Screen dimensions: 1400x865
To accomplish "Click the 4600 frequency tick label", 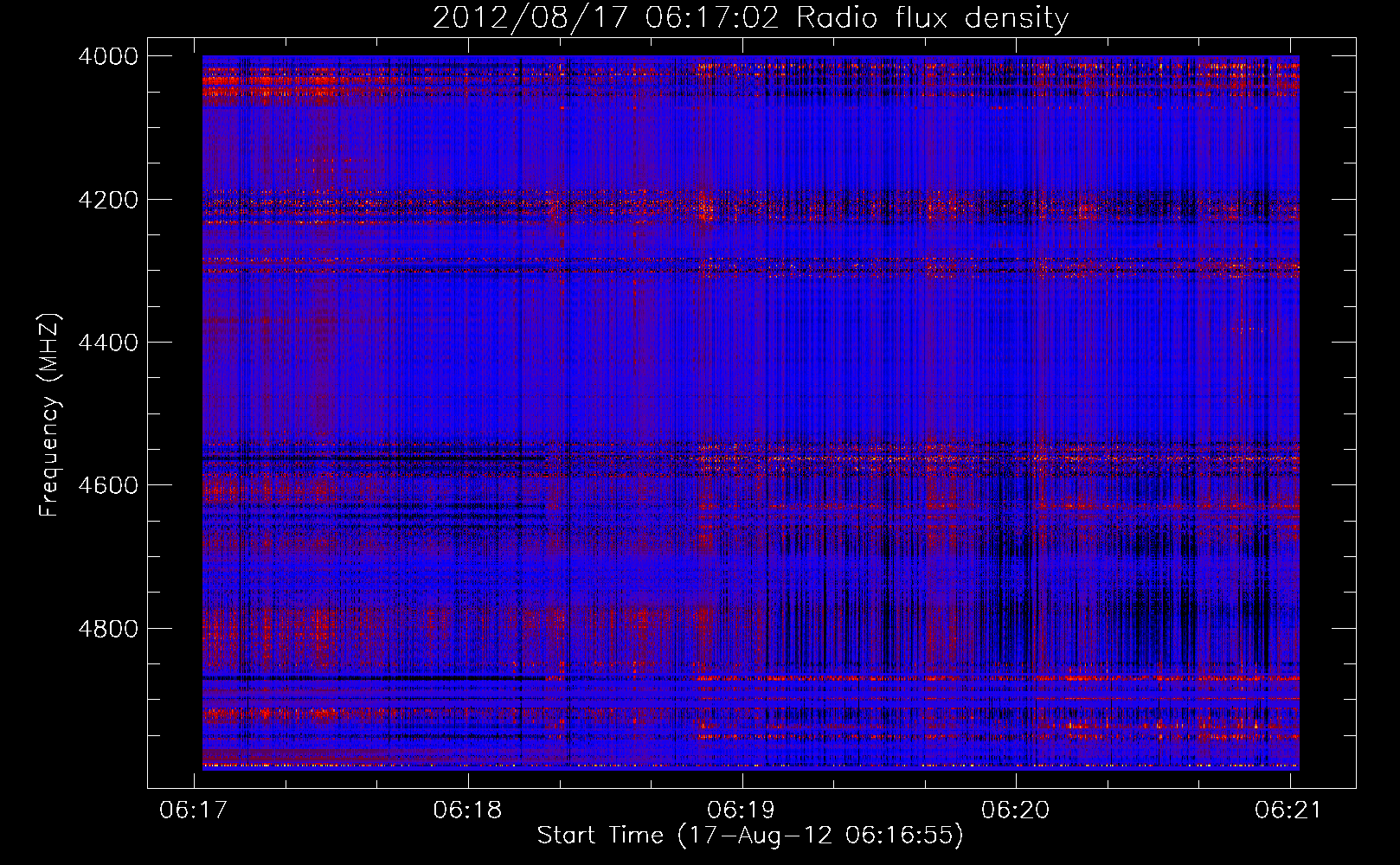I will point(108,485).
